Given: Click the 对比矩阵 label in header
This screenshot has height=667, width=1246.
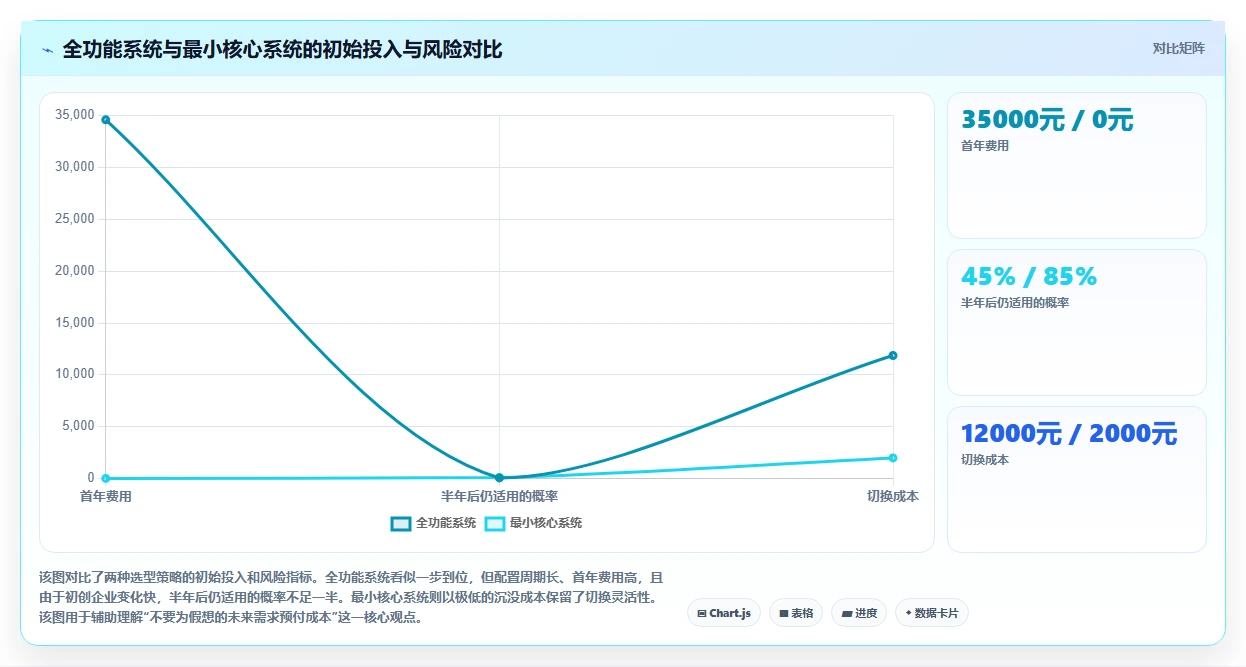Looking at the screenshot, I should click(x=1179, y=48).
